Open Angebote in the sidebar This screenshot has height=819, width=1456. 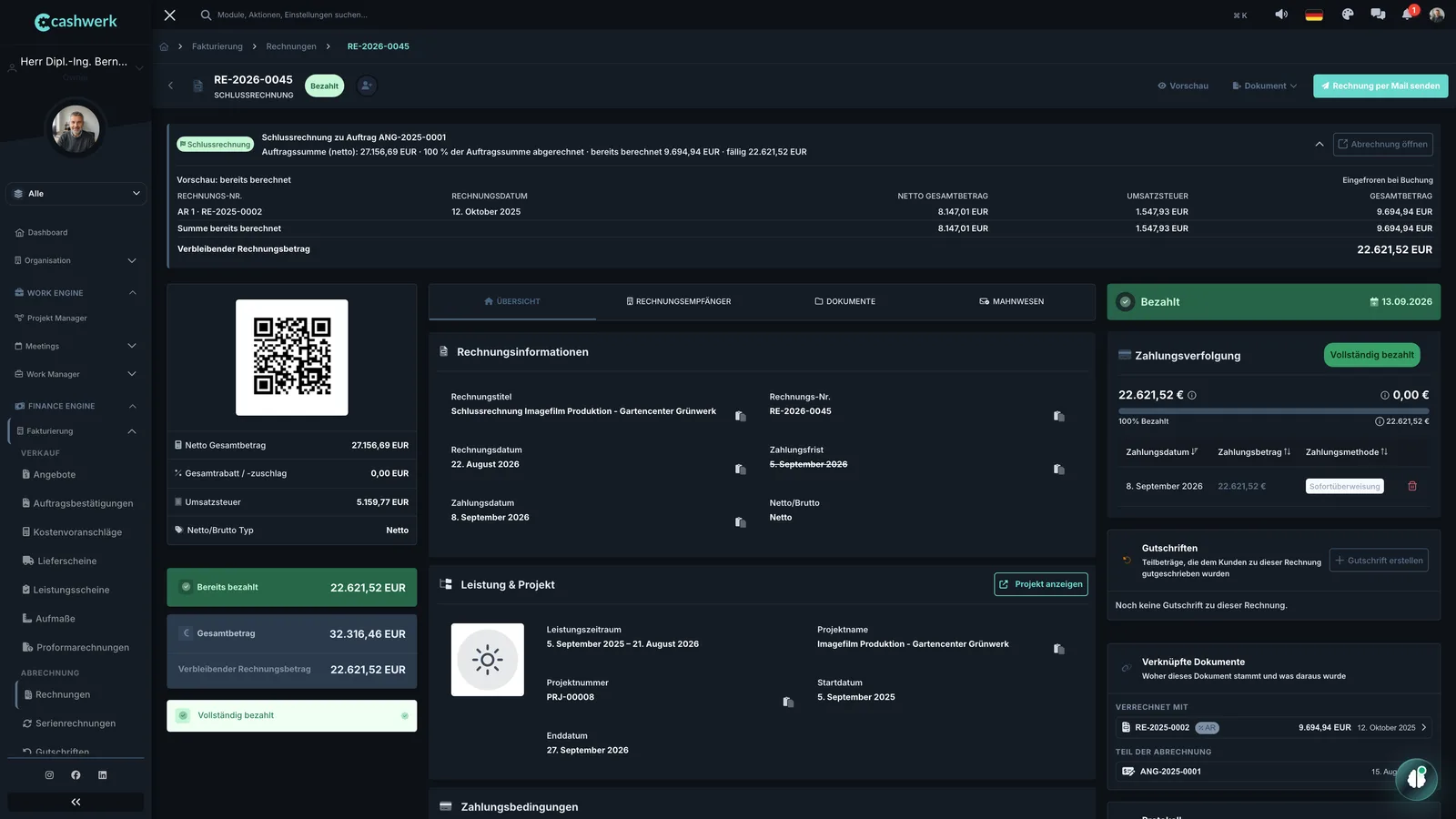[x=55, y=475]
